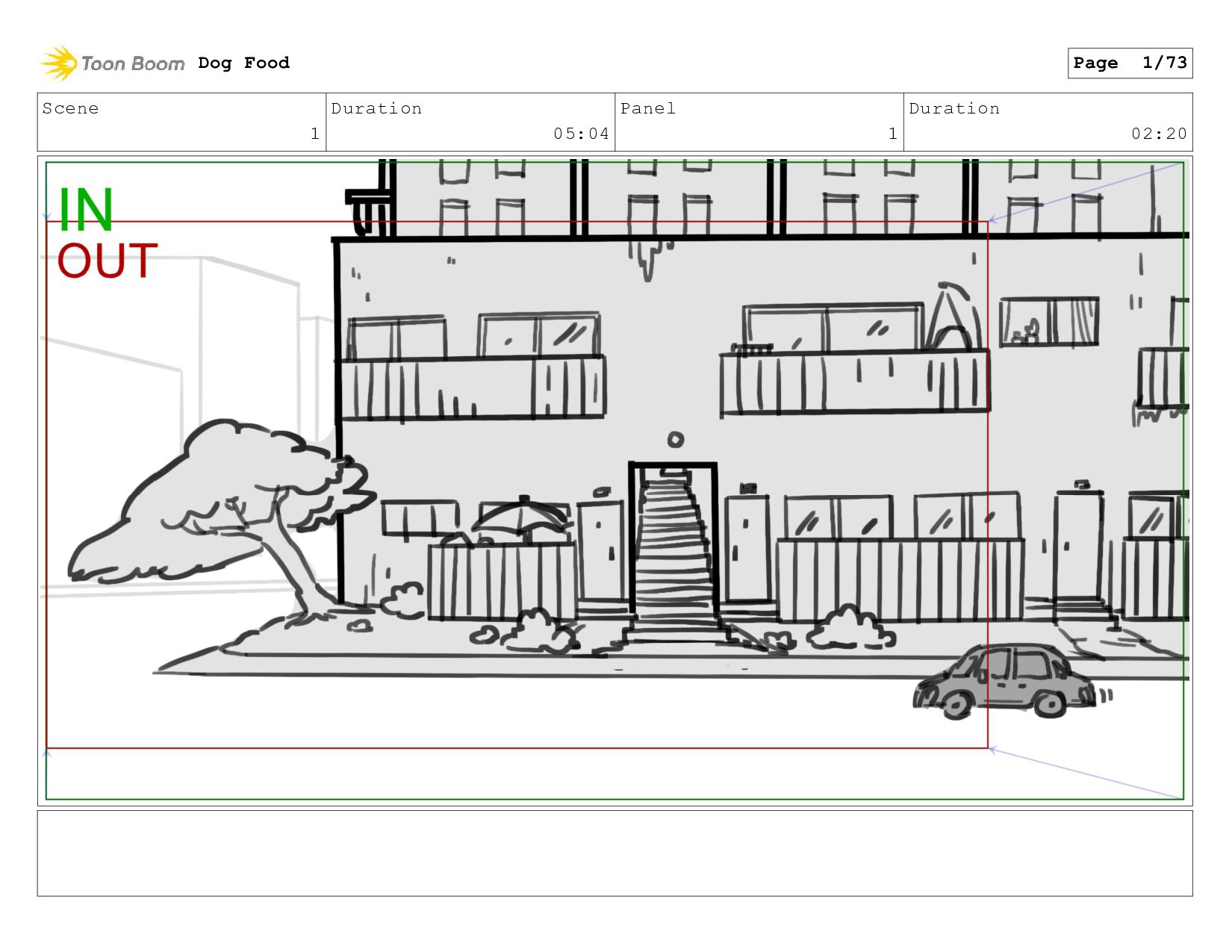Click the Page 1/73 indicator box

tap(1130, 63)
